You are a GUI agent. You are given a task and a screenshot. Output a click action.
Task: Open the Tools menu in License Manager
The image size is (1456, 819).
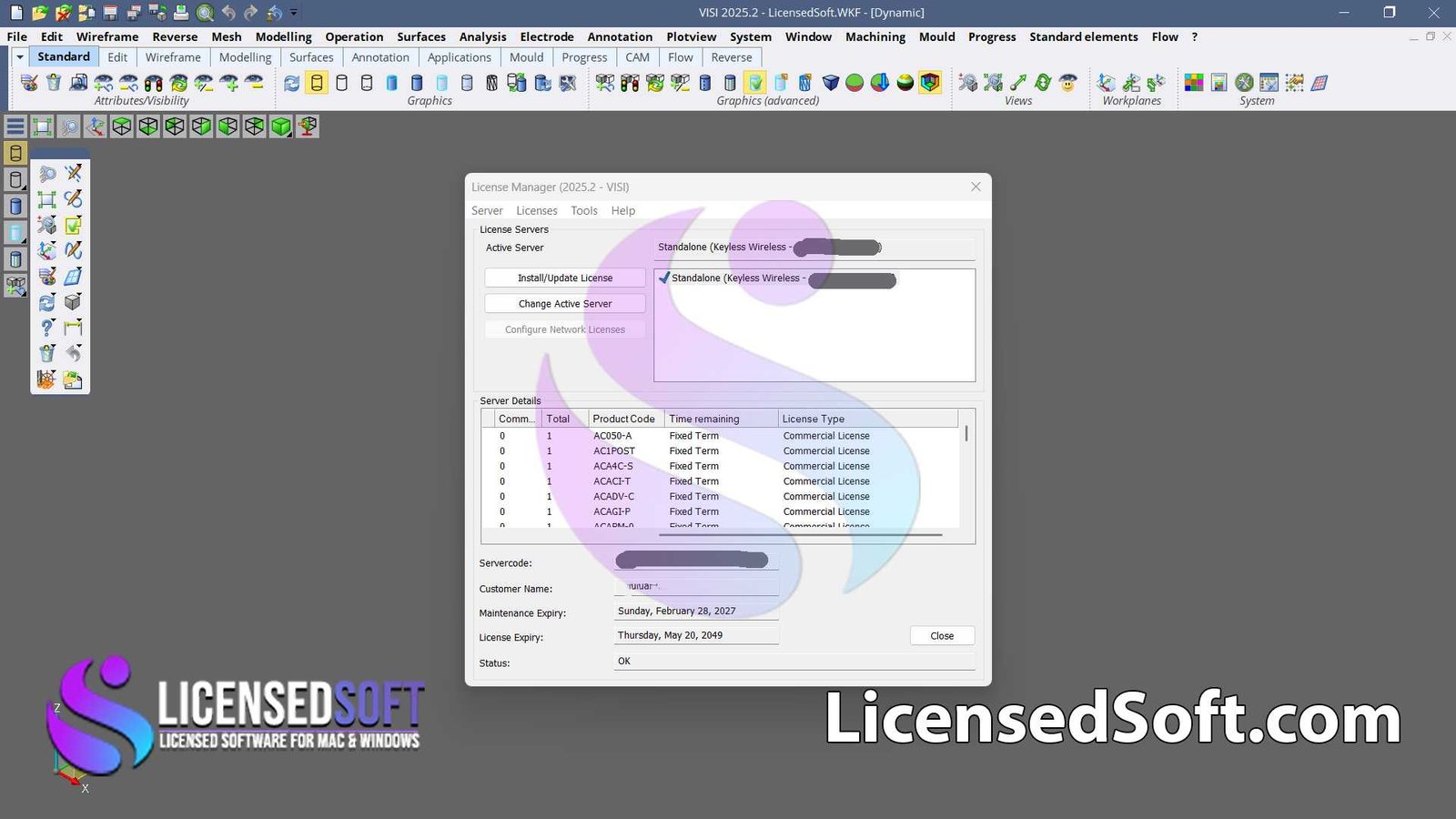584,210
